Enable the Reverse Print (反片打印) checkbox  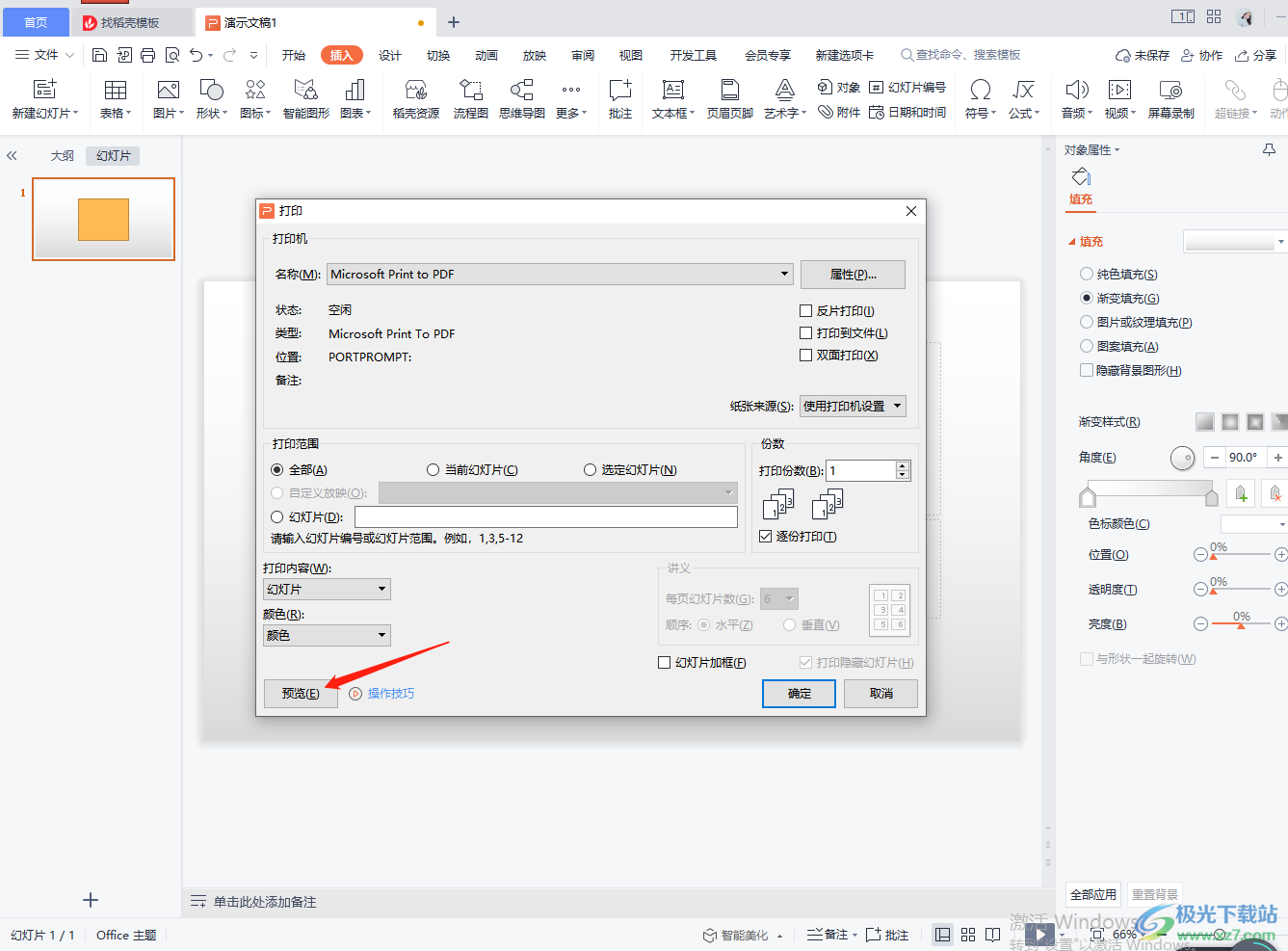(806, 311)
